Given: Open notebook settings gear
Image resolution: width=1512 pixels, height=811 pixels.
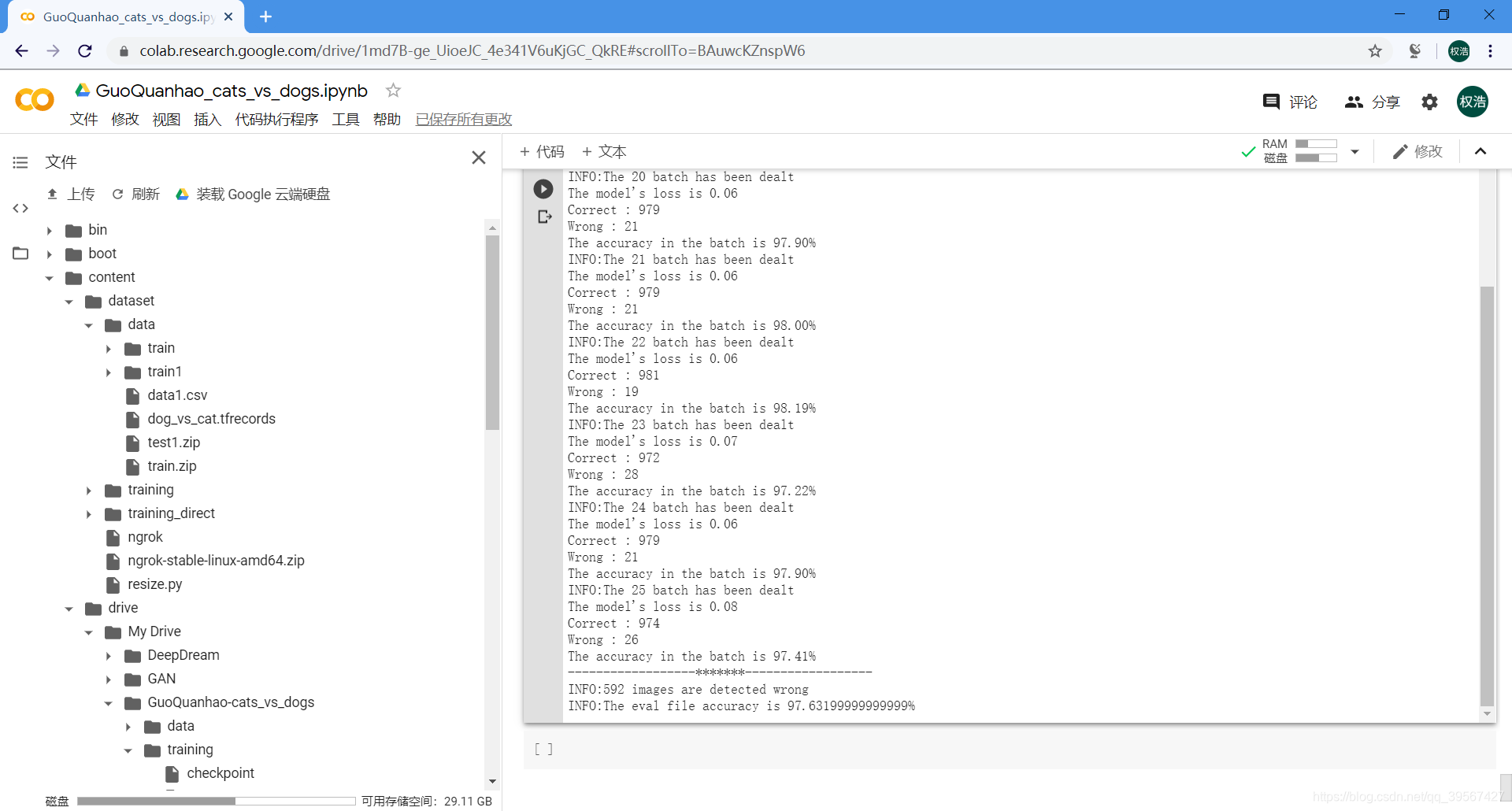Looking at the screenshot, I should (x=1429, y=102).
